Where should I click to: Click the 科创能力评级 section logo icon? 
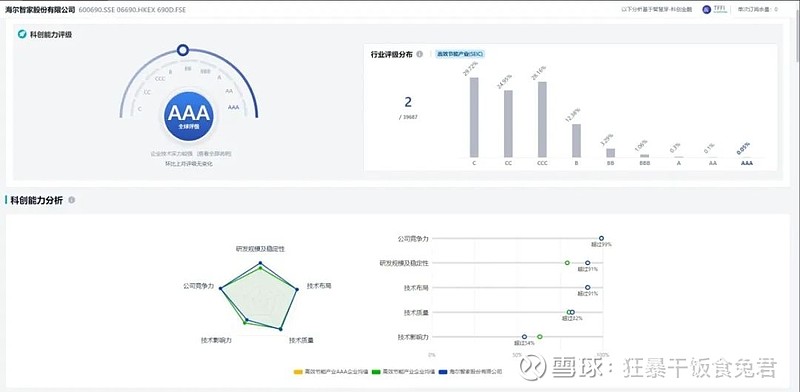click(x=22, y=34)
